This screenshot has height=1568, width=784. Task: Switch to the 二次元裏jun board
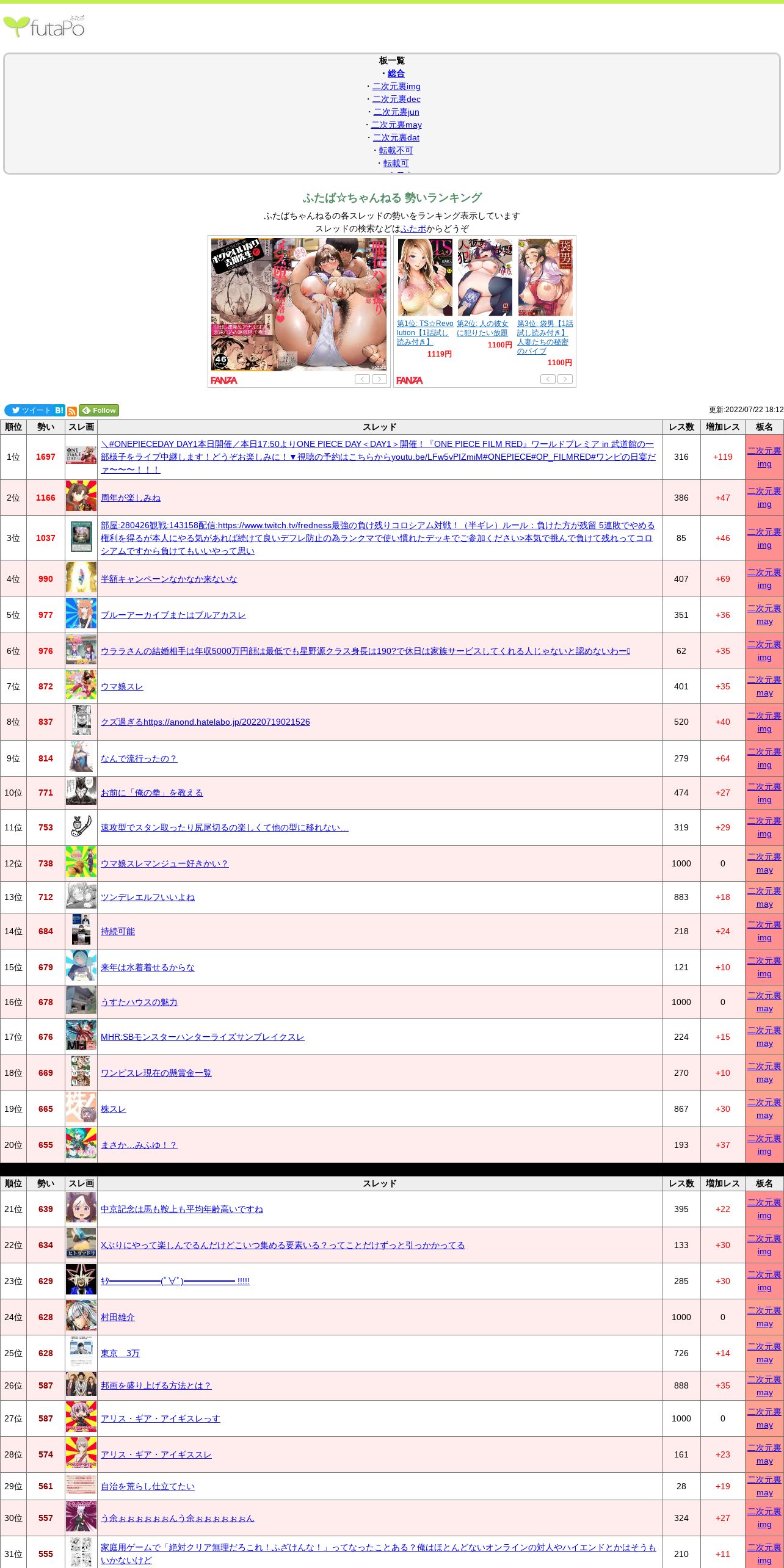click(396, 112)
